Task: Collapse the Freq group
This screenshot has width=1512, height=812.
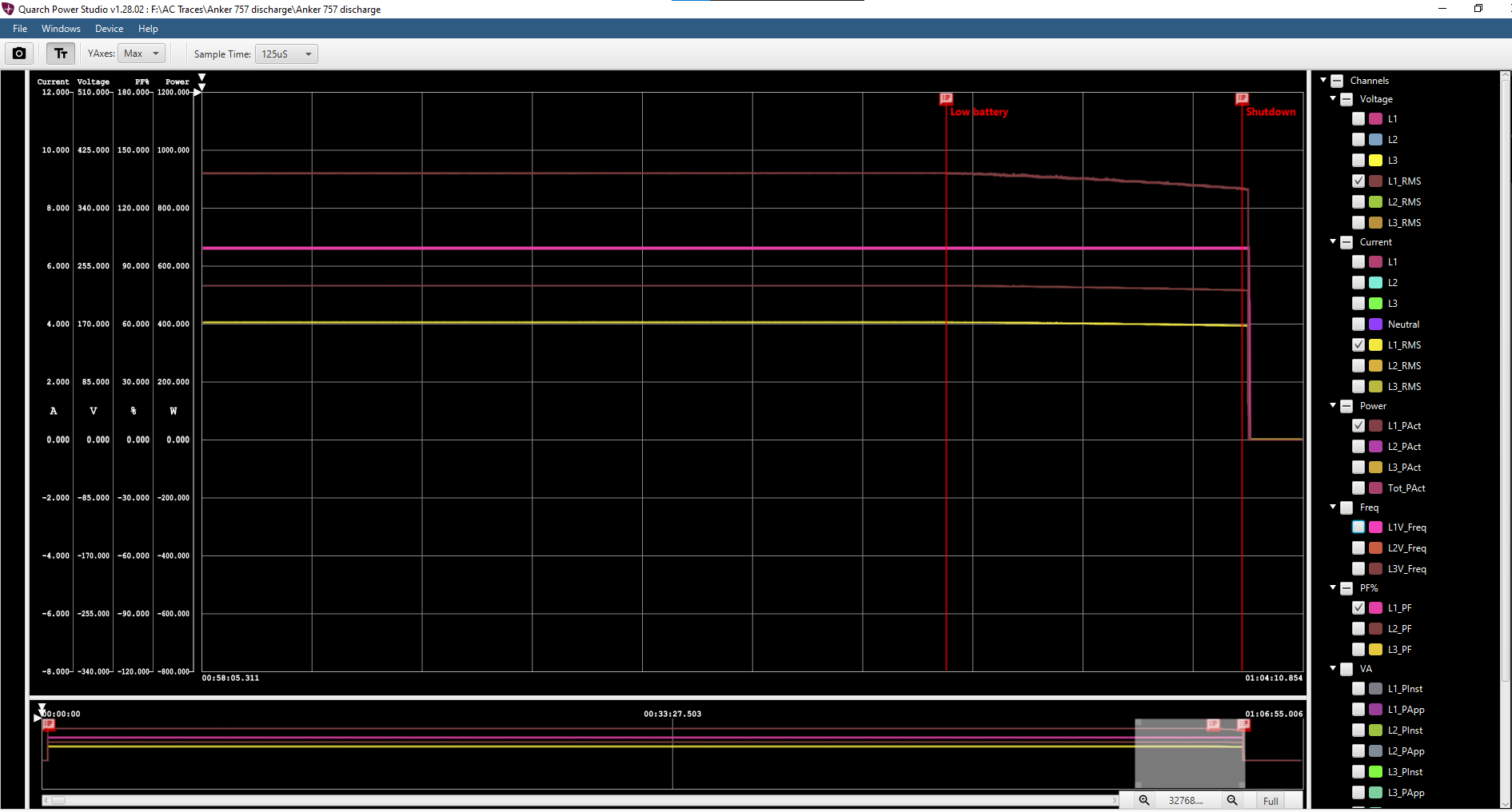Action: click(1333, 507)
